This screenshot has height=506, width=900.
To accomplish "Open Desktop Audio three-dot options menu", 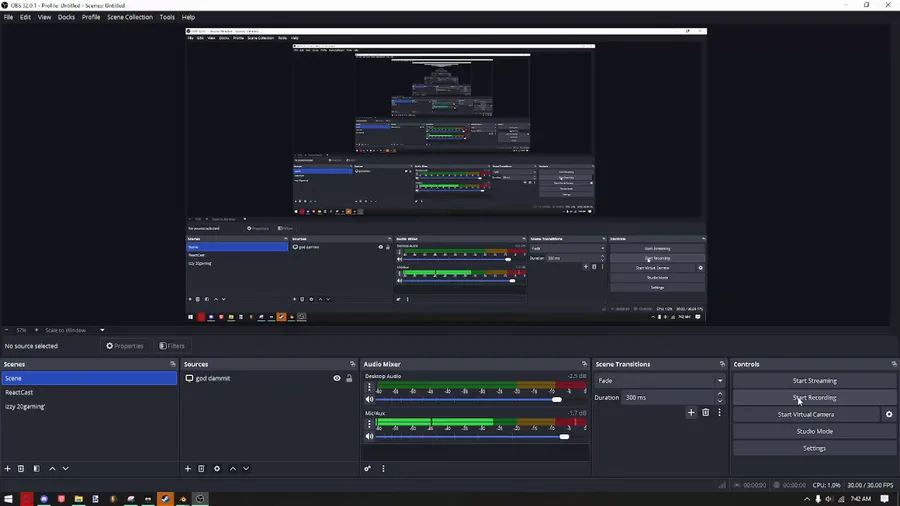I will (369, 387).
